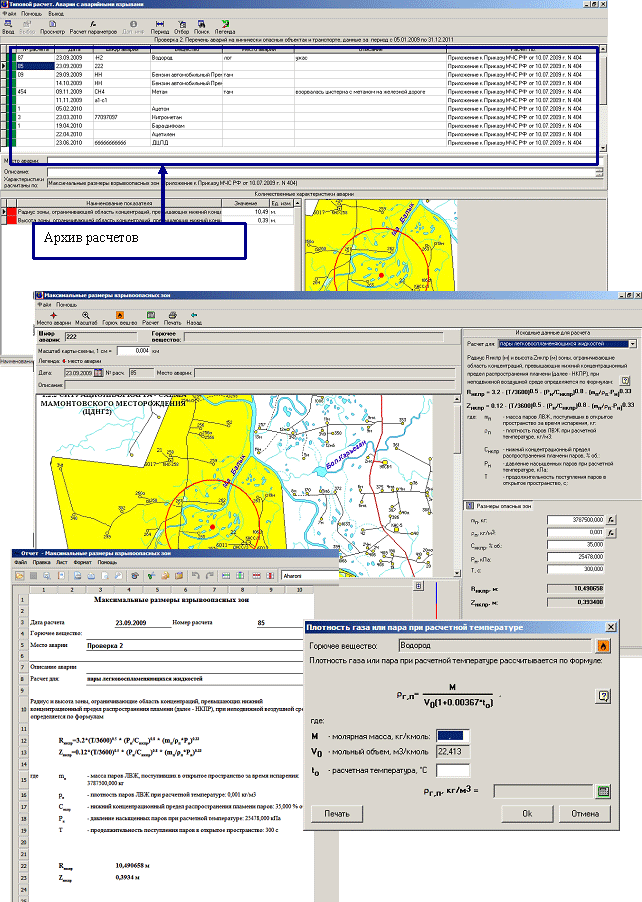Open the formula help question-mark button in dialog
The image size is (642, 902).
603,695
